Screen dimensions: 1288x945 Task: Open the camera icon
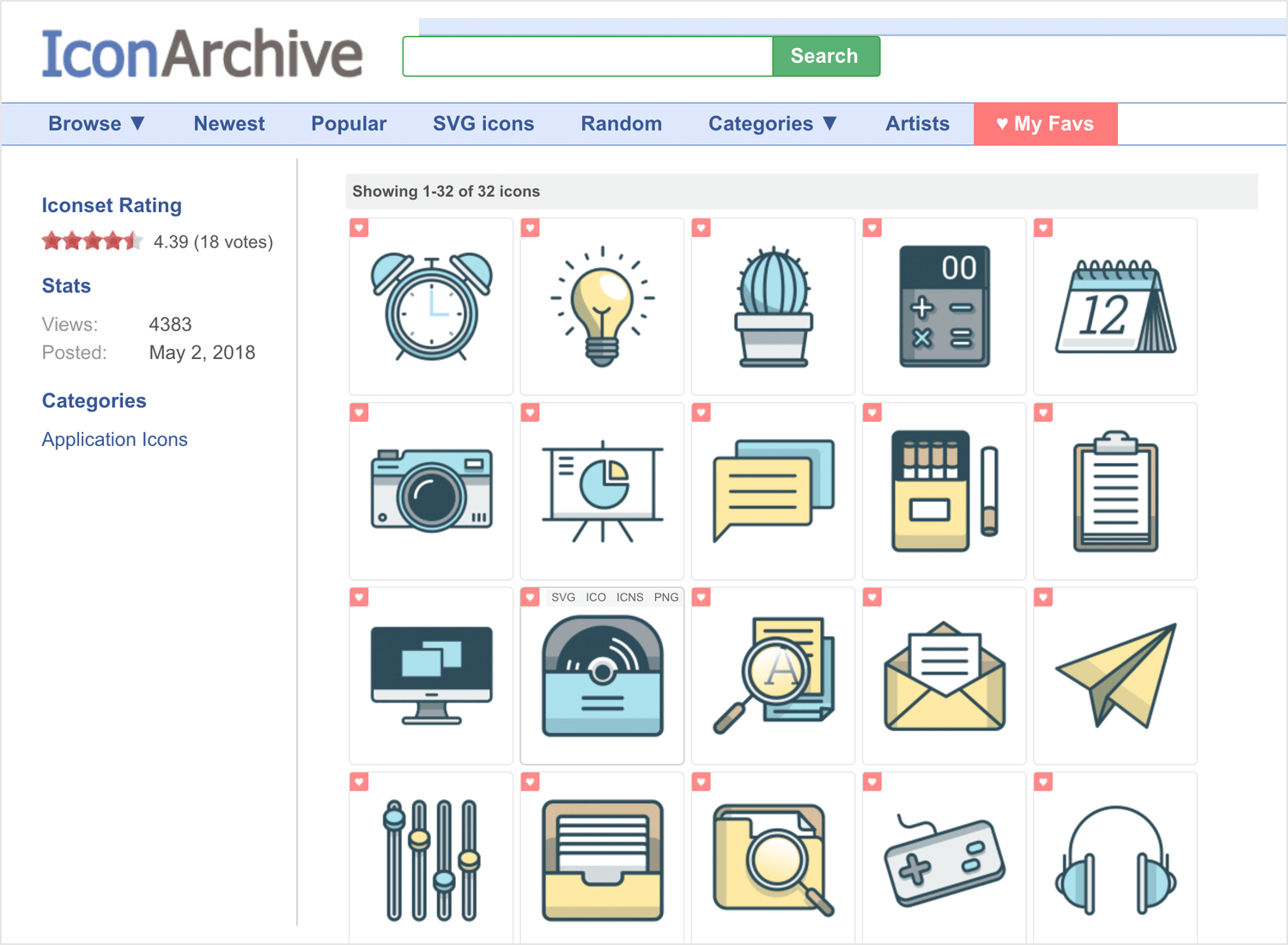click(431, 491)
